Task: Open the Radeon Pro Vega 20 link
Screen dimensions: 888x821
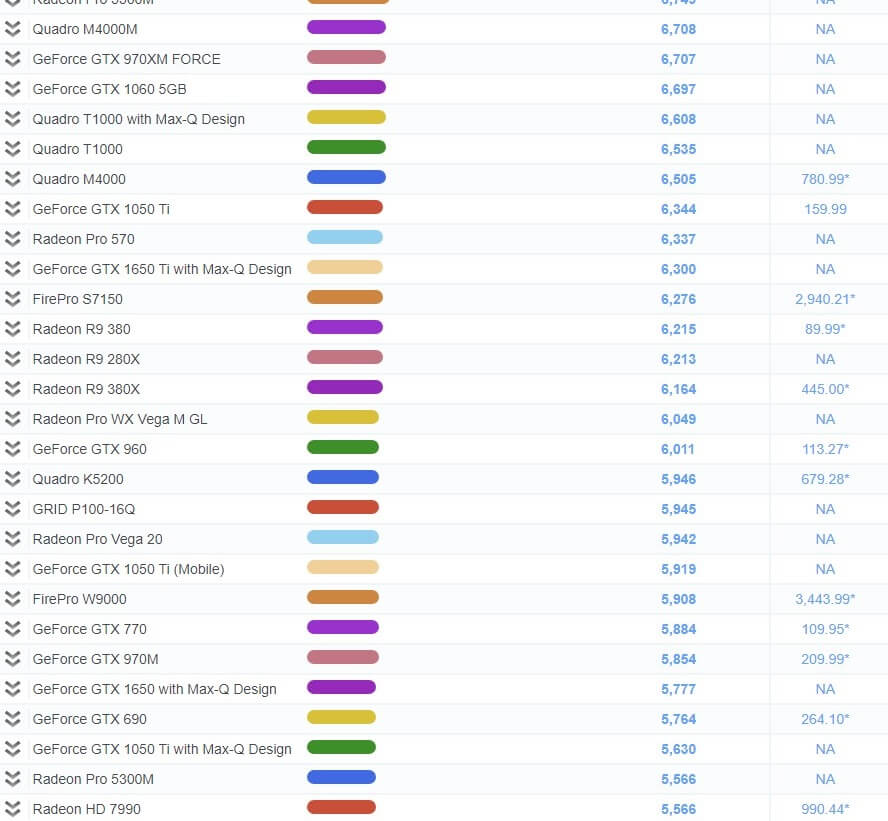Action: (97, 540)
